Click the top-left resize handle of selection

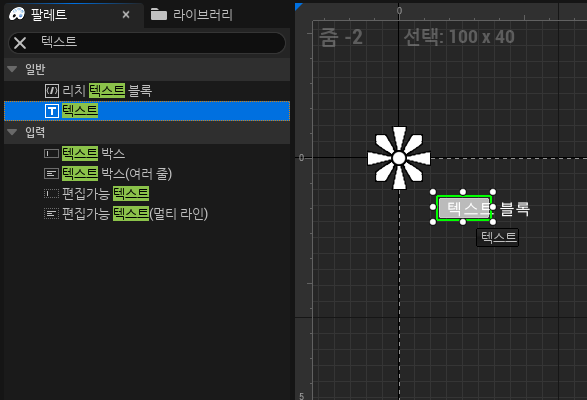(x=433, y=192)
